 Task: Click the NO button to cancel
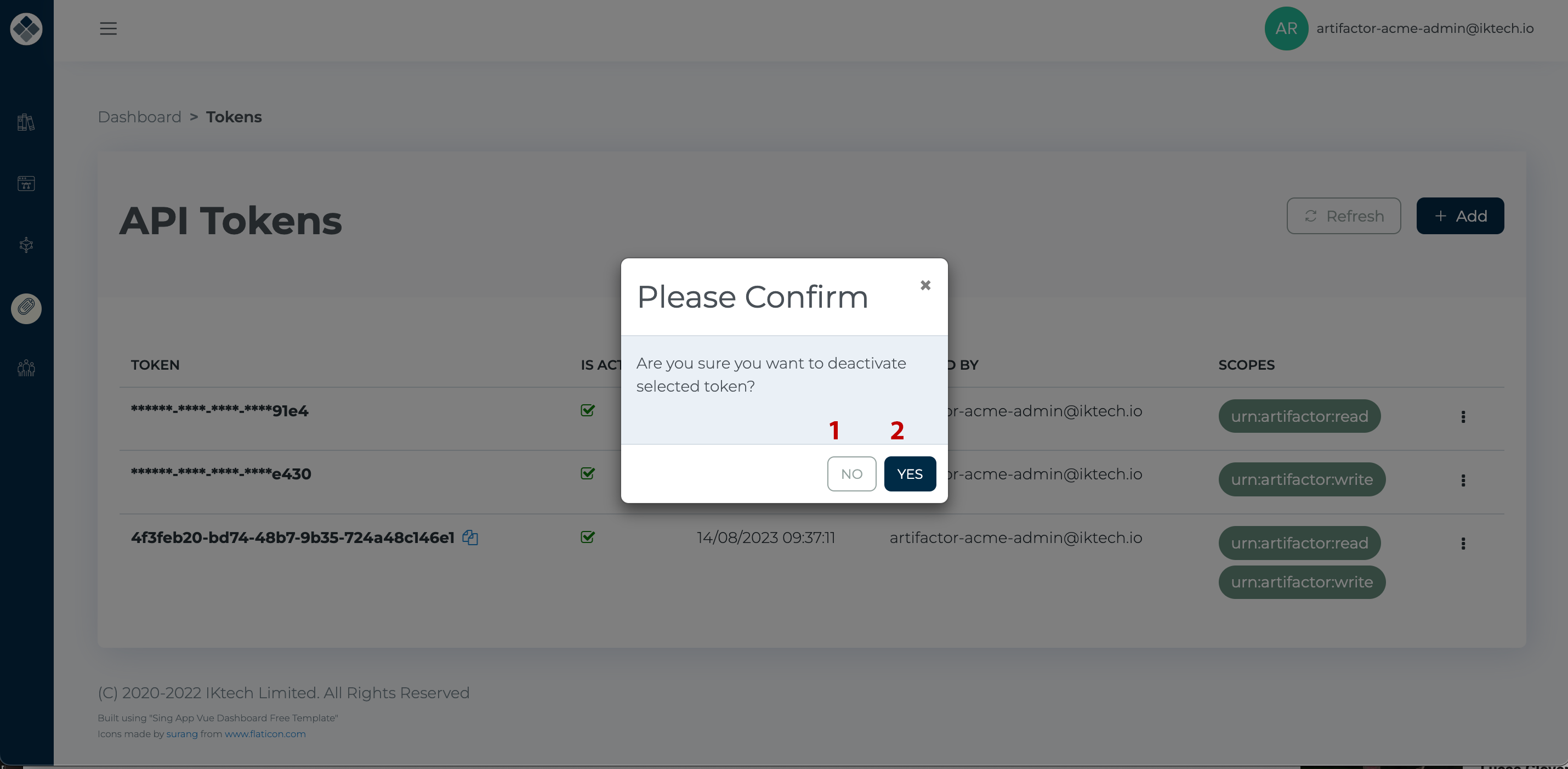(852, 473)
